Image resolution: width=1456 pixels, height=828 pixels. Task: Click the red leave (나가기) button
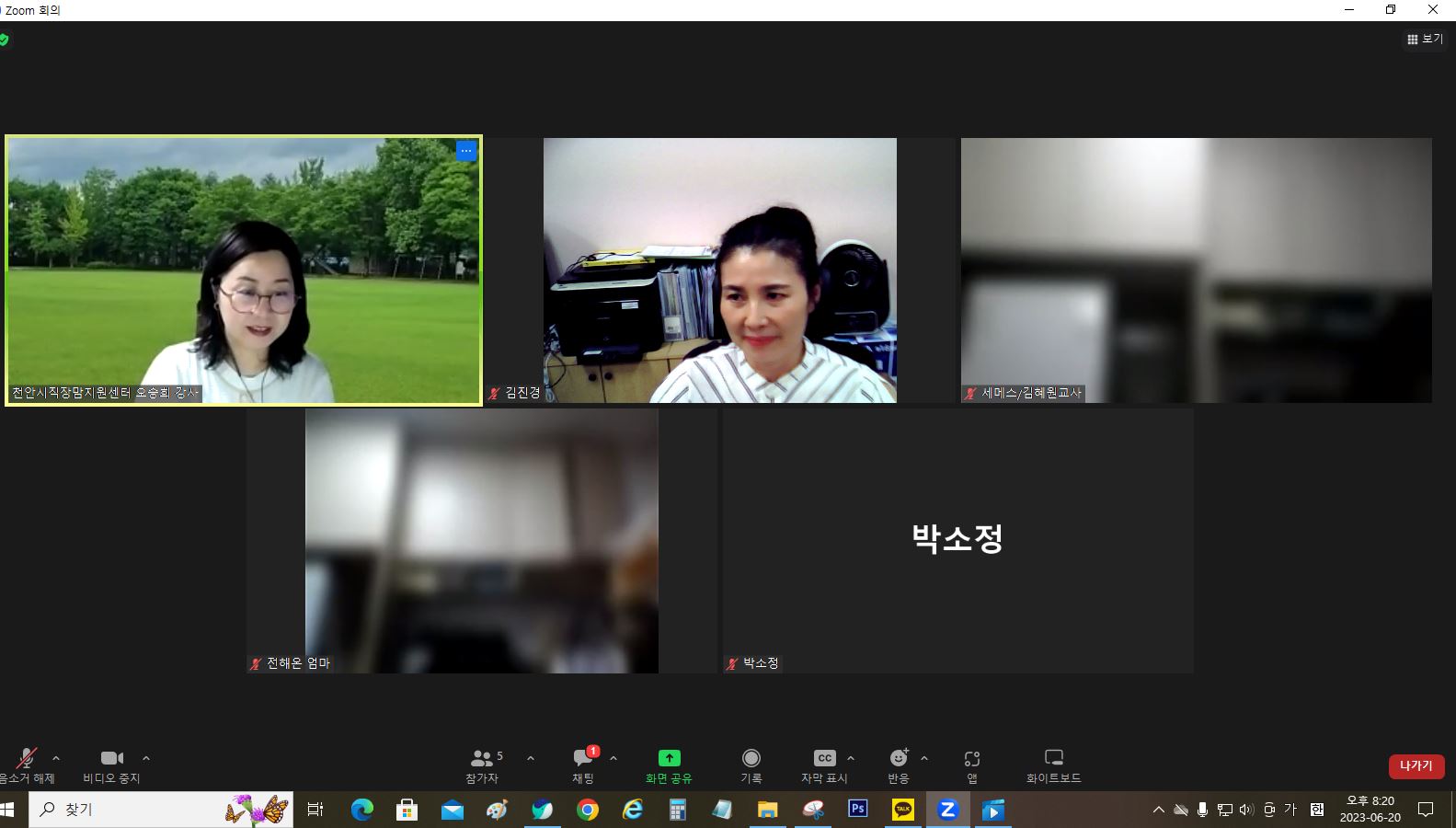[x=1416, y=765]
